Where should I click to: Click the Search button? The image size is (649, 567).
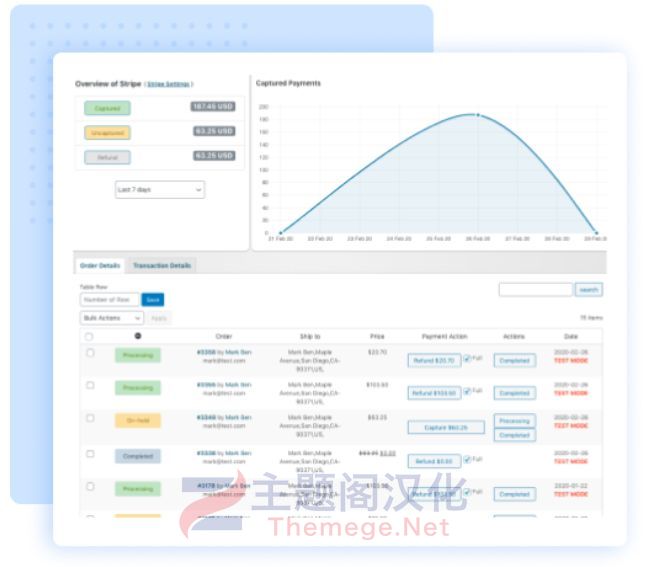[589, 290]
